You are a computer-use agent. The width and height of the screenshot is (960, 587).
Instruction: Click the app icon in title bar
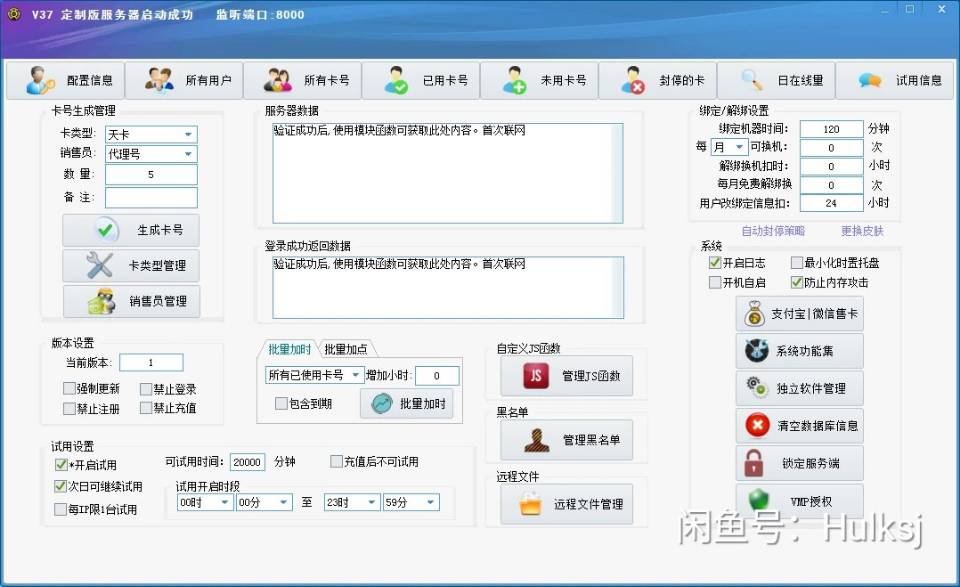(x=14, y=14)
